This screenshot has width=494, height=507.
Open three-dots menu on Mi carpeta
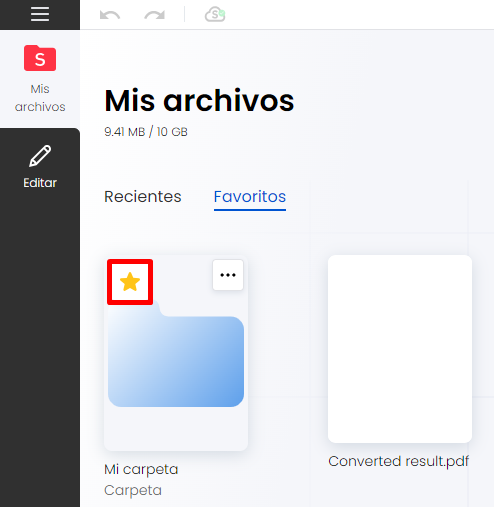point(228,275)
